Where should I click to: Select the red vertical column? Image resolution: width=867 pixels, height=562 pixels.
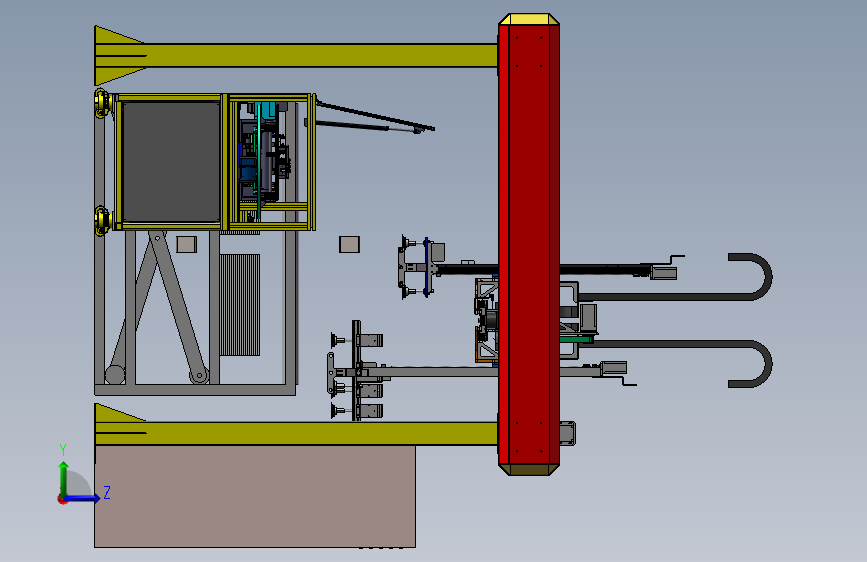point(529,244)
